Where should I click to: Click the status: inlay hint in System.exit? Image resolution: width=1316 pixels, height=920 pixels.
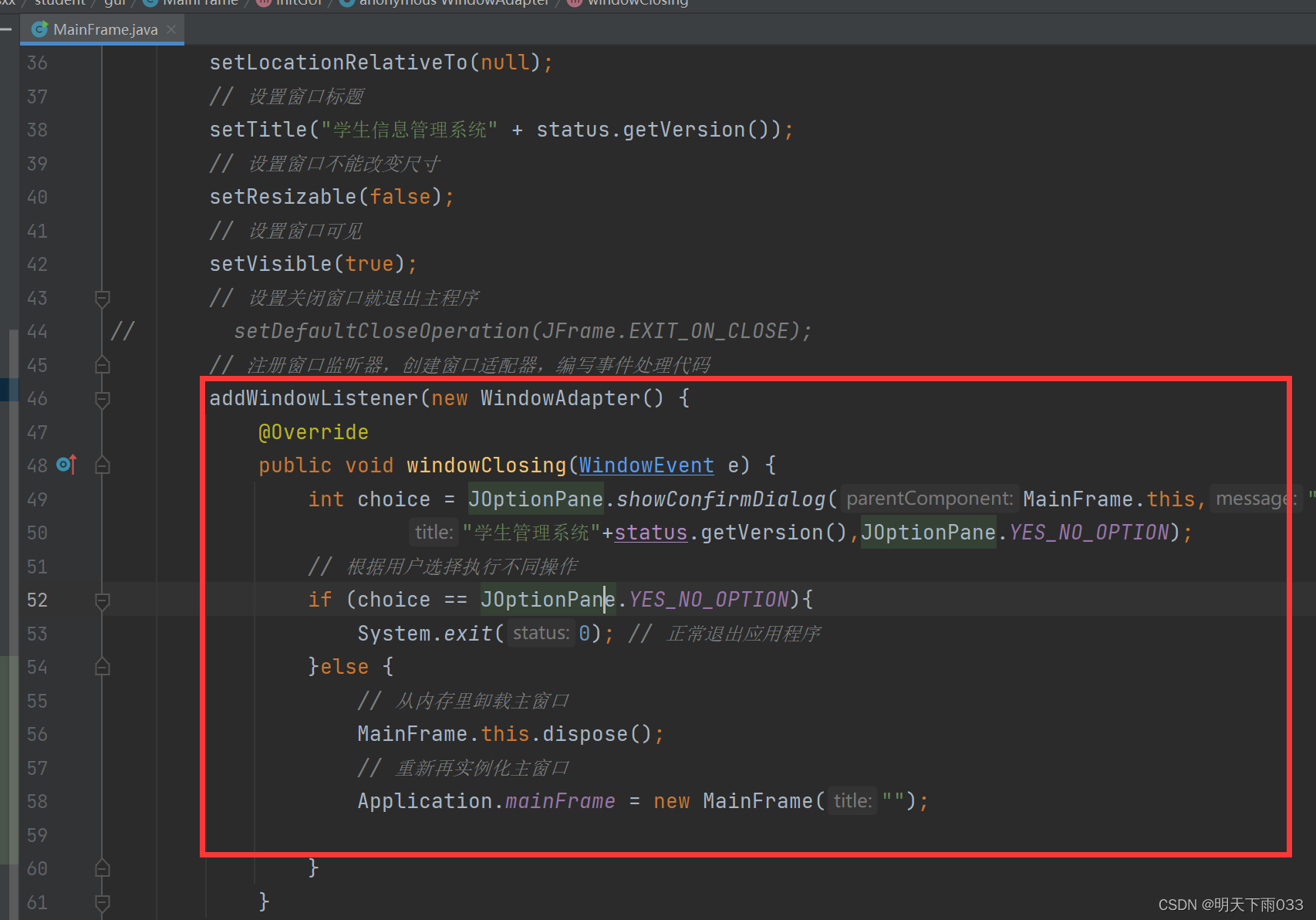(541, 633)
